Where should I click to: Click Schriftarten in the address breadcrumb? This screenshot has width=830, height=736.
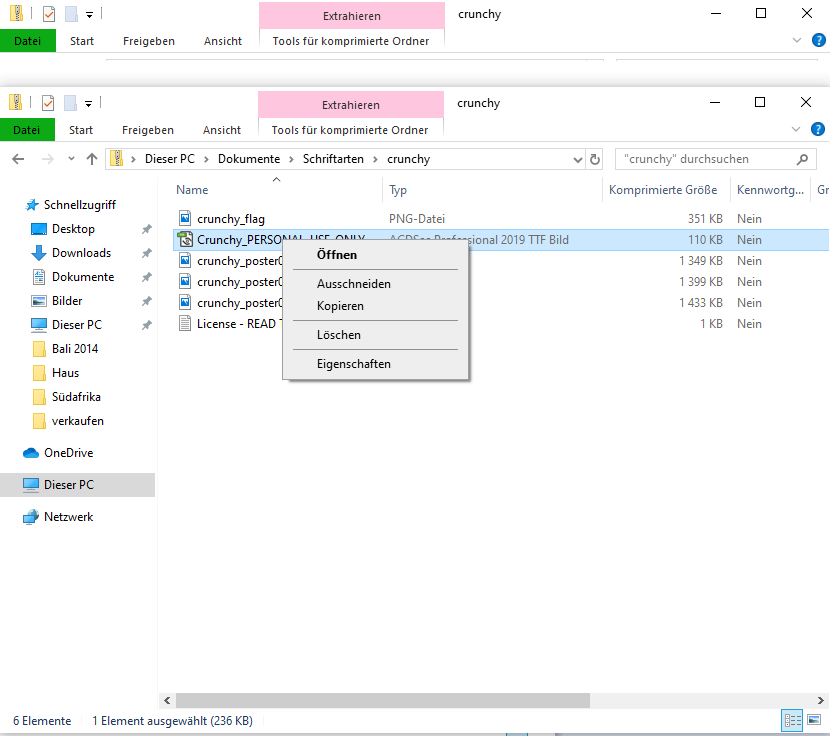click(x=333, y=159)
